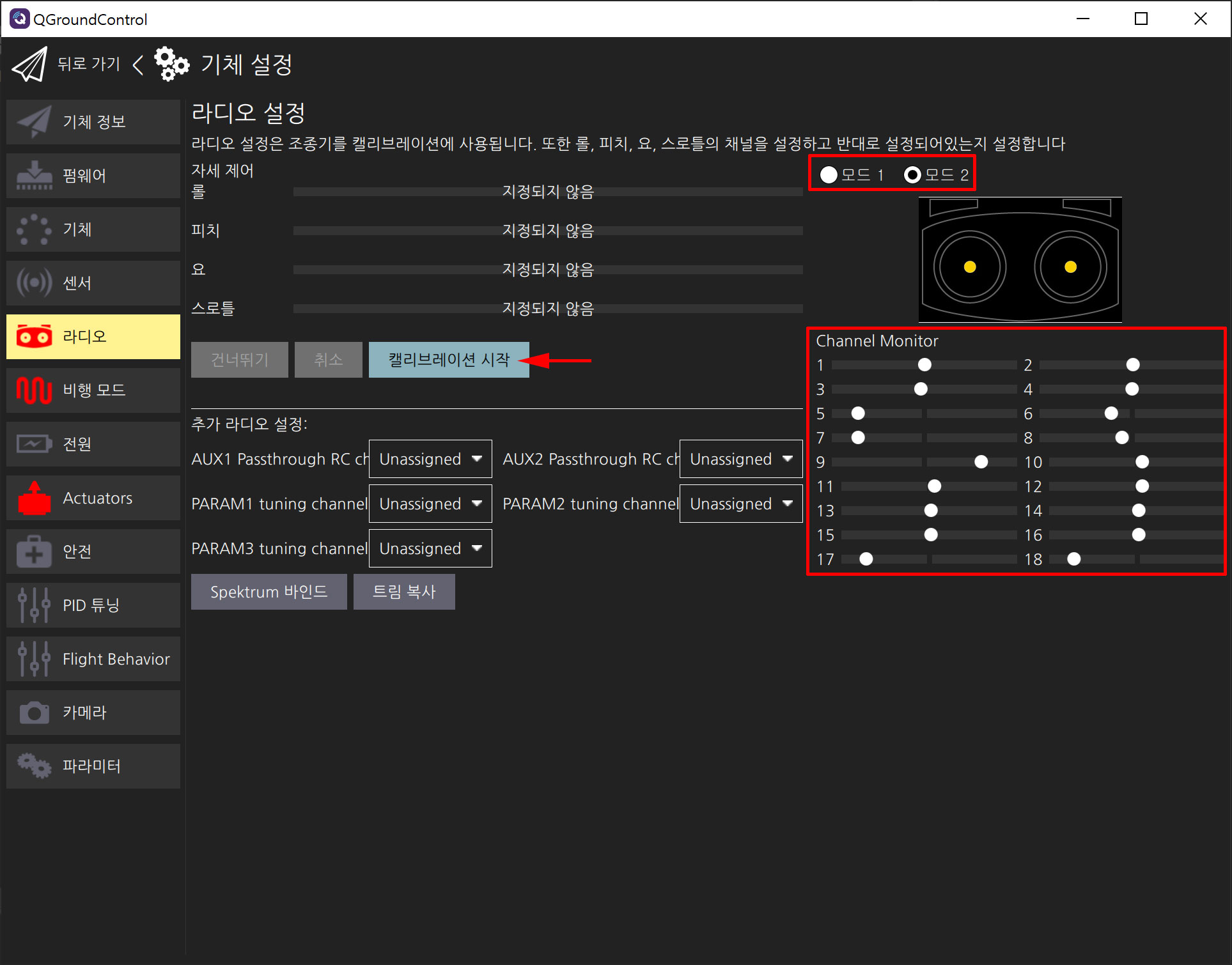Open the 파라미터 parameters section
Screen dimensions: 1232x965
click(x=93, y=766)
